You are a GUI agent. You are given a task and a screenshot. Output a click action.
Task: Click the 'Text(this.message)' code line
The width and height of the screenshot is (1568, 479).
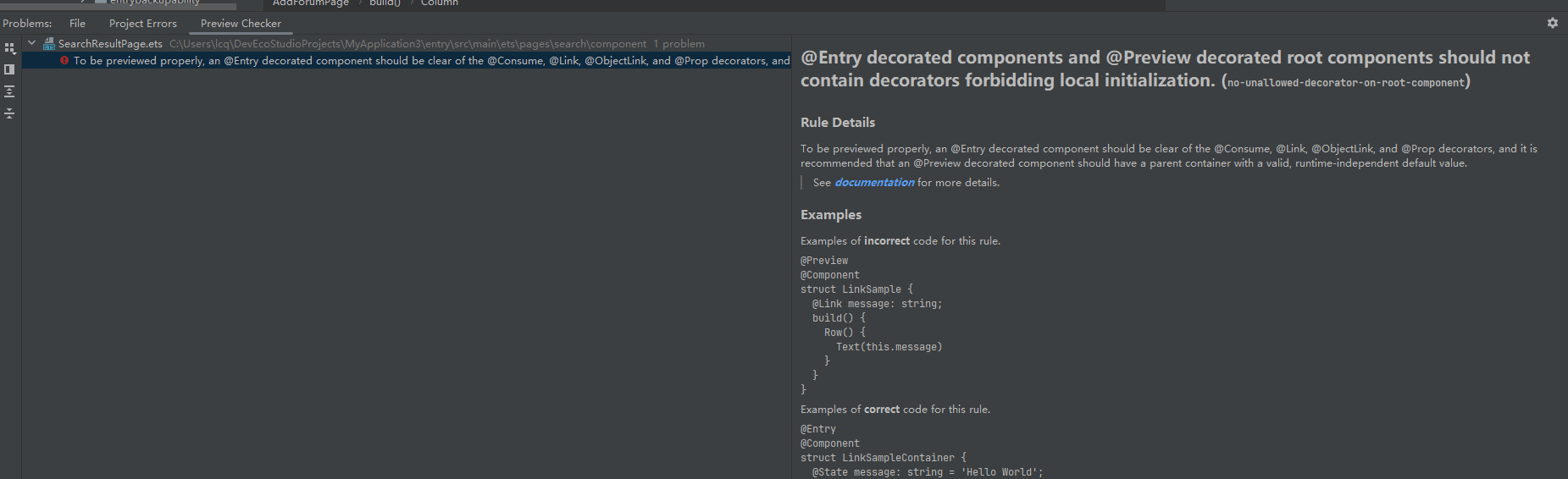(889, 347)
